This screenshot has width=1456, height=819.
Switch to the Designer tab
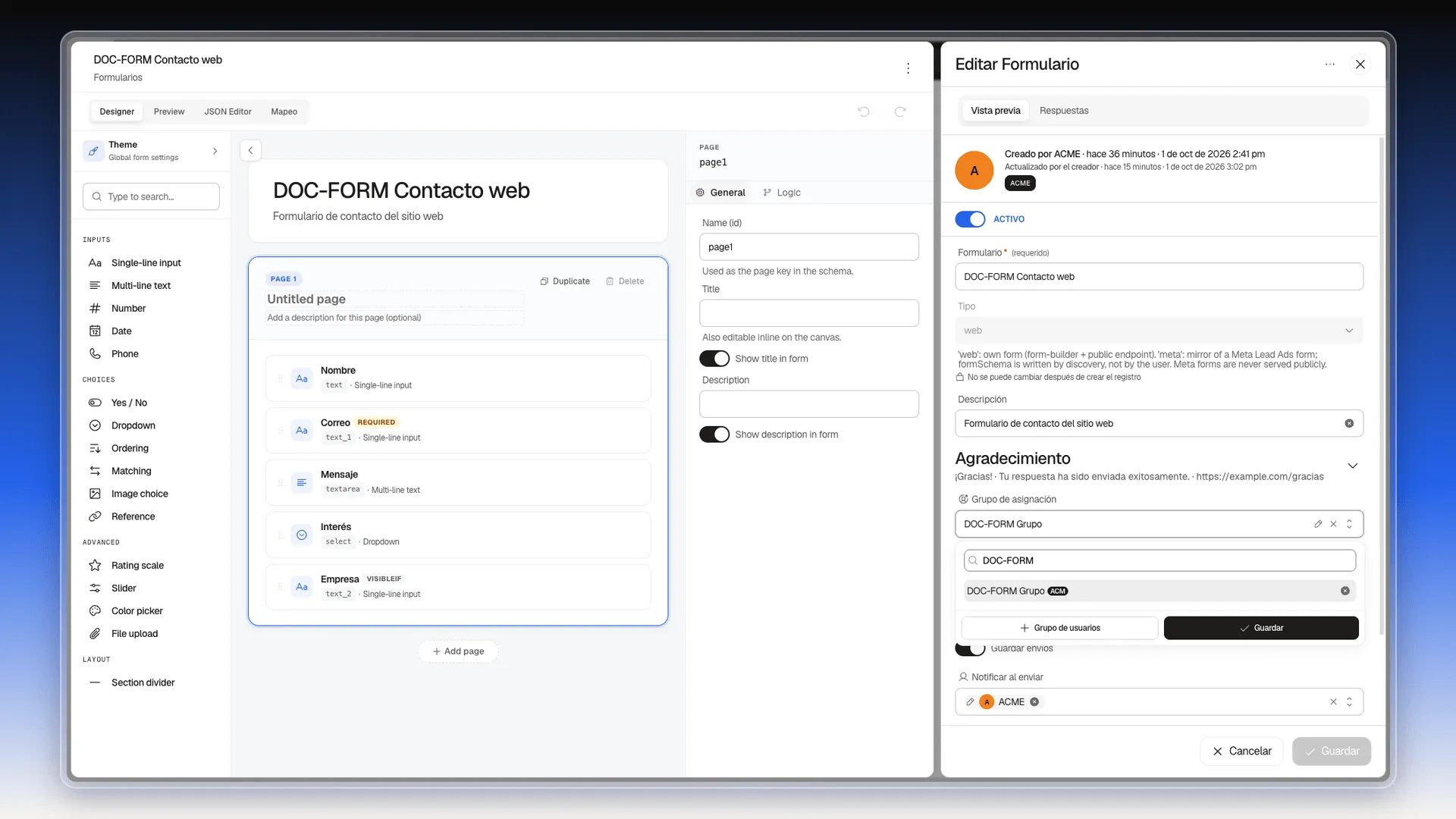point(117,111)
